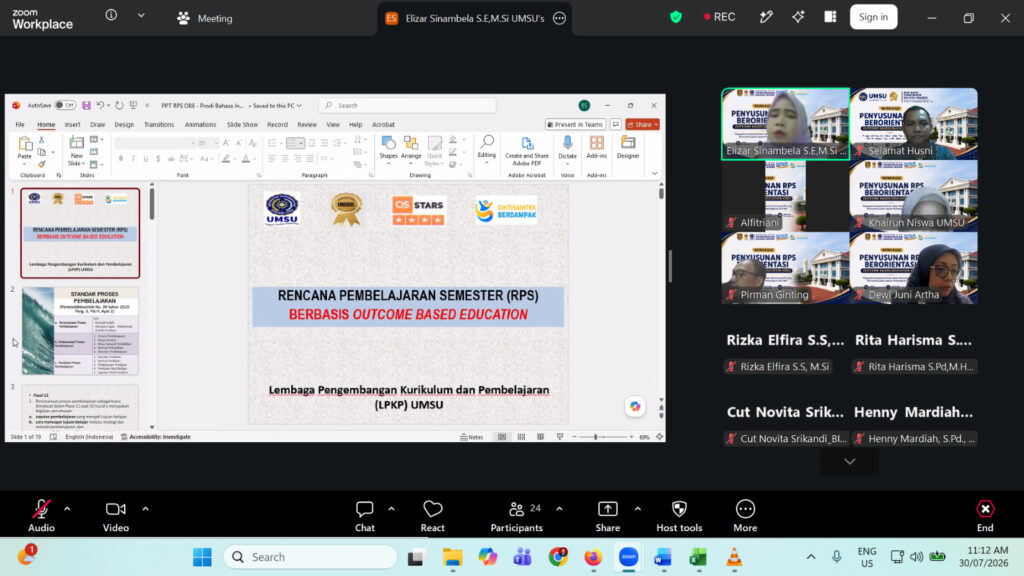This screenshot has width=1024, height=576.
Task: Open the Copilot icon on slide
Action: click(x=635, y=406)
